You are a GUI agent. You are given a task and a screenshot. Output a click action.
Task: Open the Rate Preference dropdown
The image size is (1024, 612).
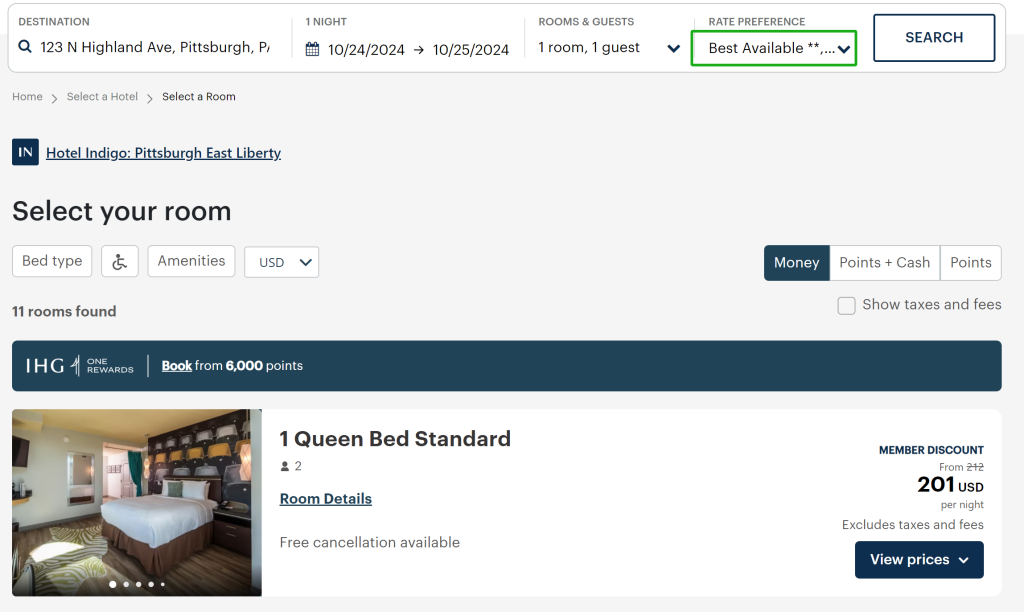click(774, 48)
